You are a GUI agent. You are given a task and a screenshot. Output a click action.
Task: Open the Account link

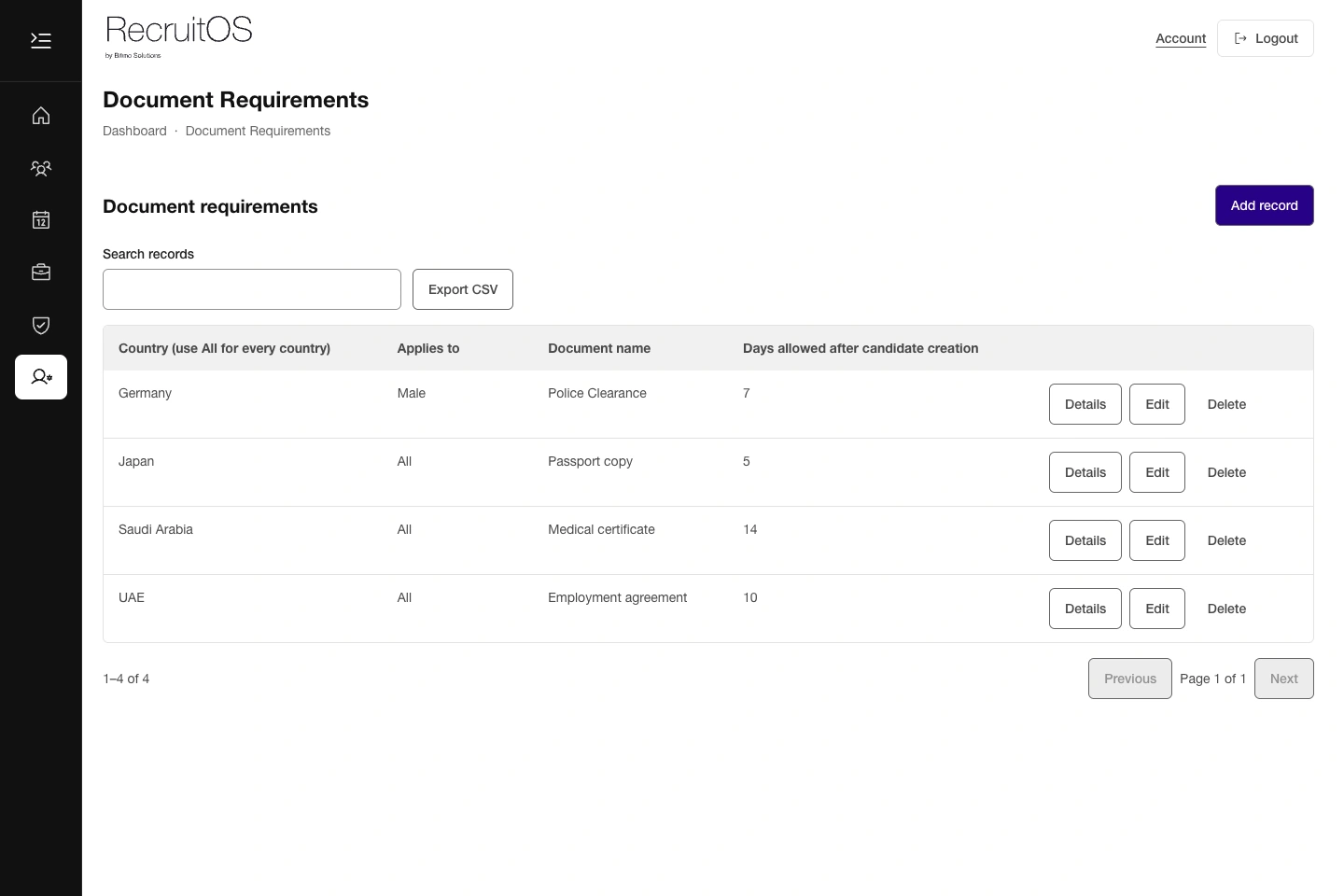[1181, 38]
